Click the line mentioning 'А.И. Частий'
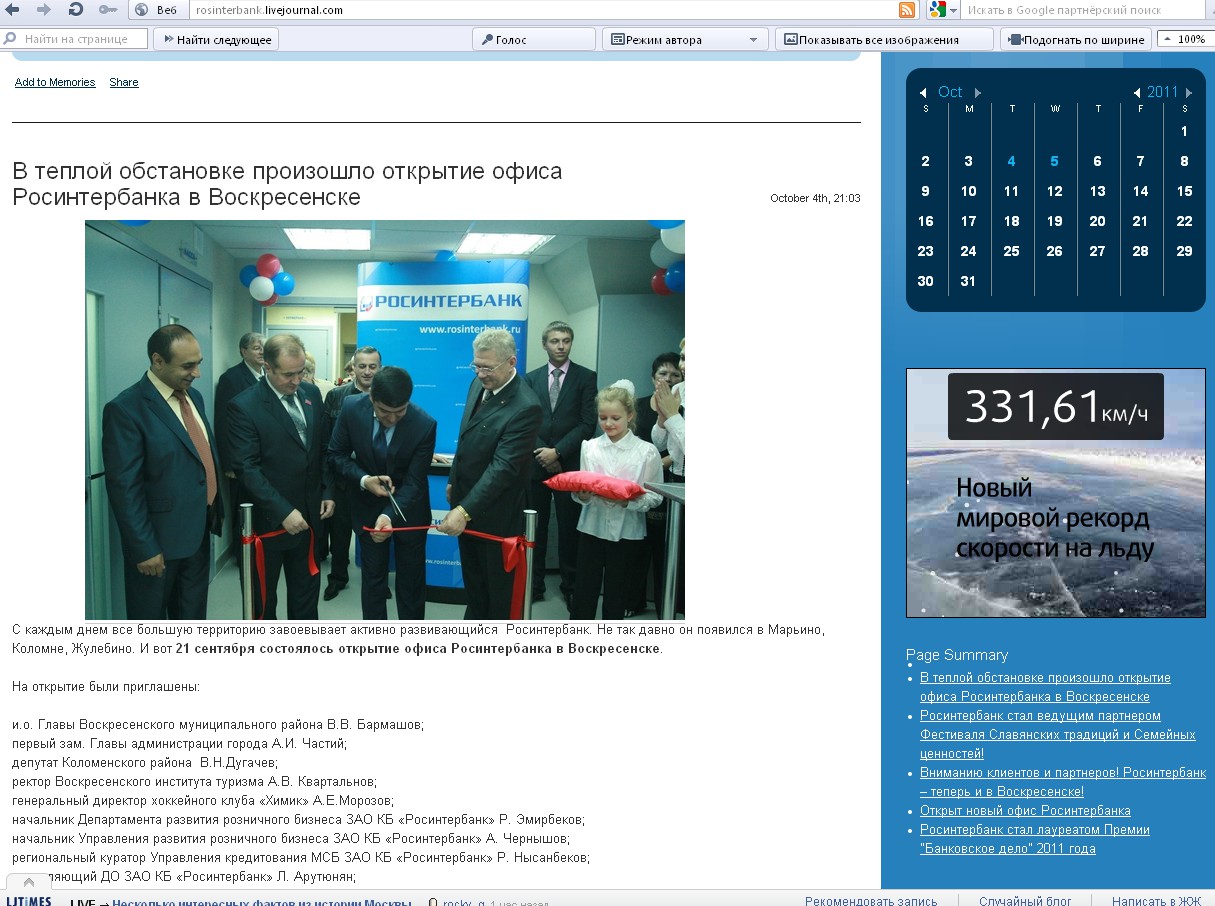Viewport: 1215px width, 906px height. pyautogui.click(x=179, y=744)
